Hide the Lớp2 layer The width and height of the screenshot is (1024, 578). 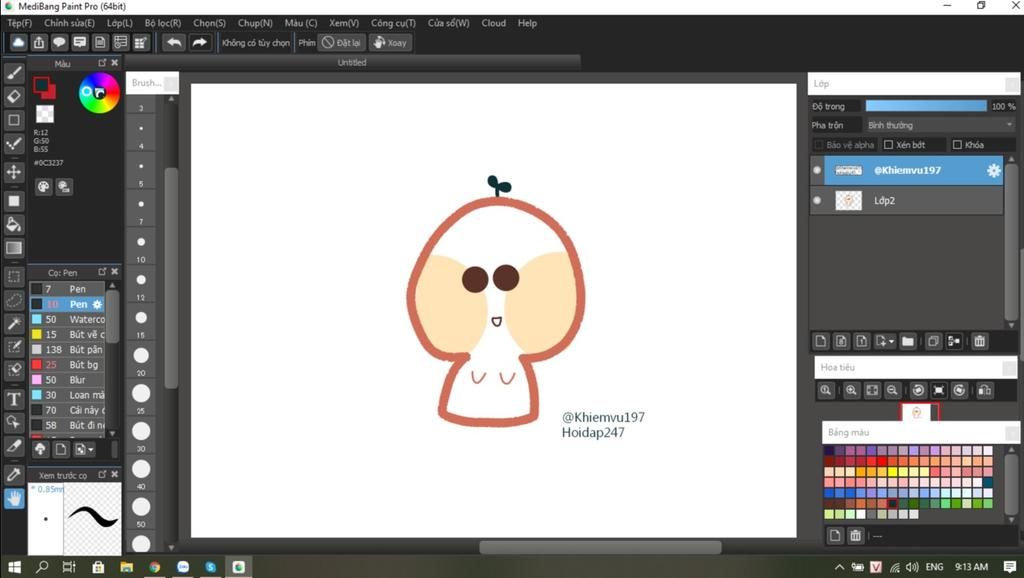pyautogui.click(x=816, y=201)
